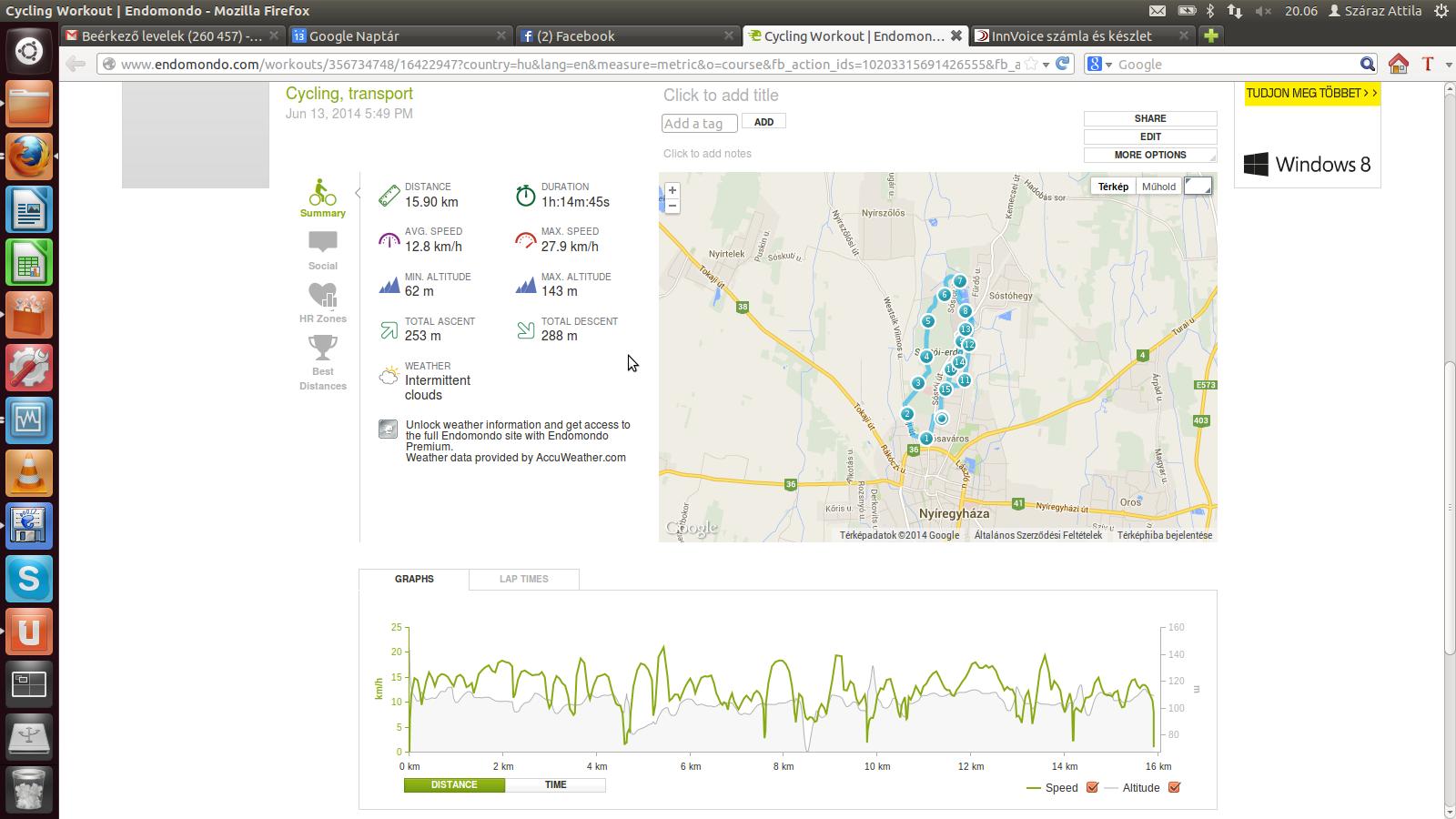Open Térképhiba bejelentése map link
The height and width of the screenshot is (819, 1456).
[1164, 535]
